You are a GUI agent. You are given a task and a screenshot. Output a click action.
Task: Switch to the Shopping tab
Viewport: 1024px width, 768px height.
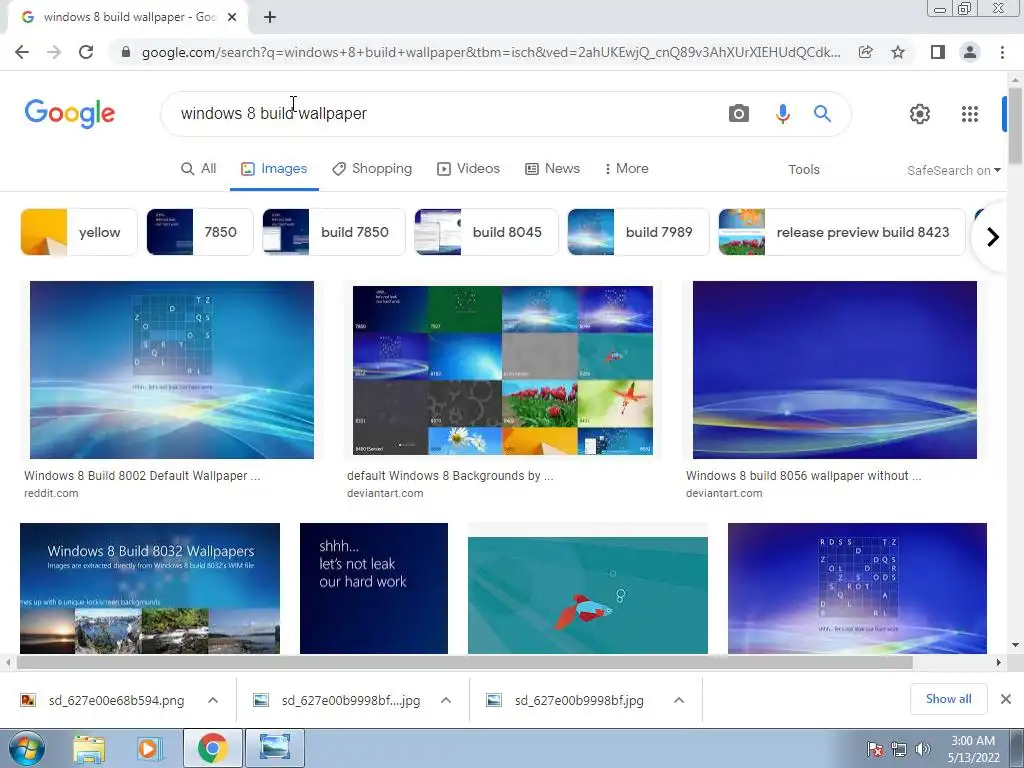point(372,168)
